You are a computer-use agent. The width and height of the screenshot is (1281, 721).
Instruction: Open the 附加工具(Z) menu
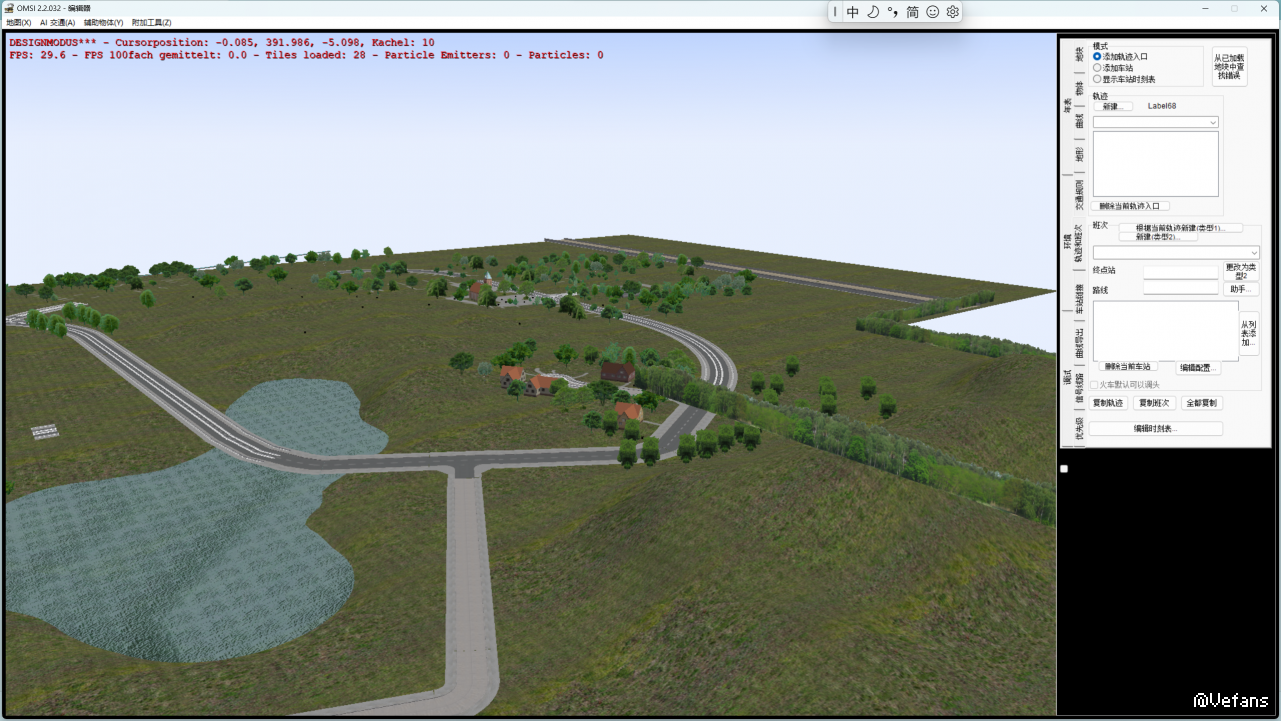(x=151, y=22)
